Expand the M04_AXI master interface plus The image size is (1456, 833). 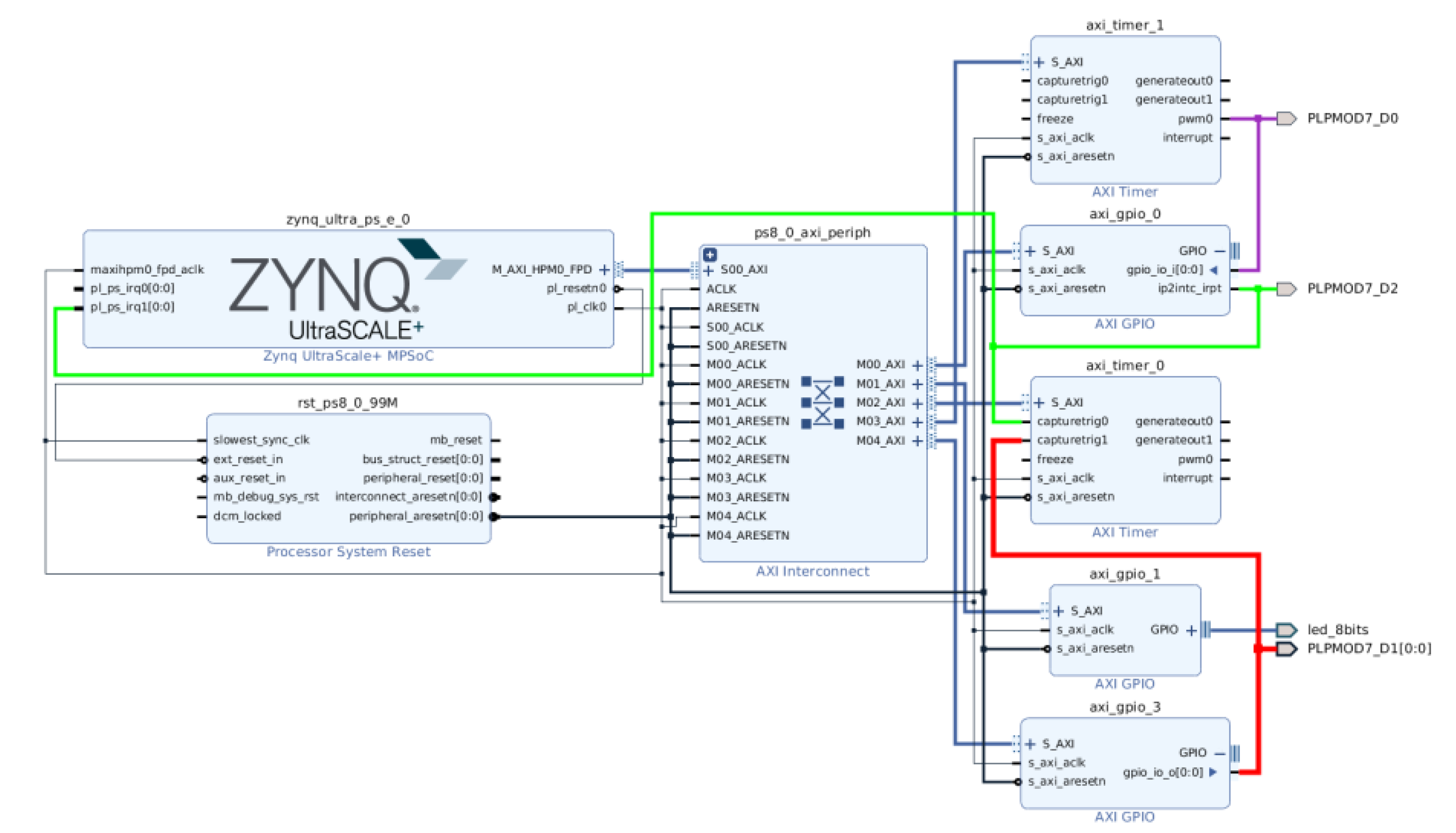(x=917, y=441)
